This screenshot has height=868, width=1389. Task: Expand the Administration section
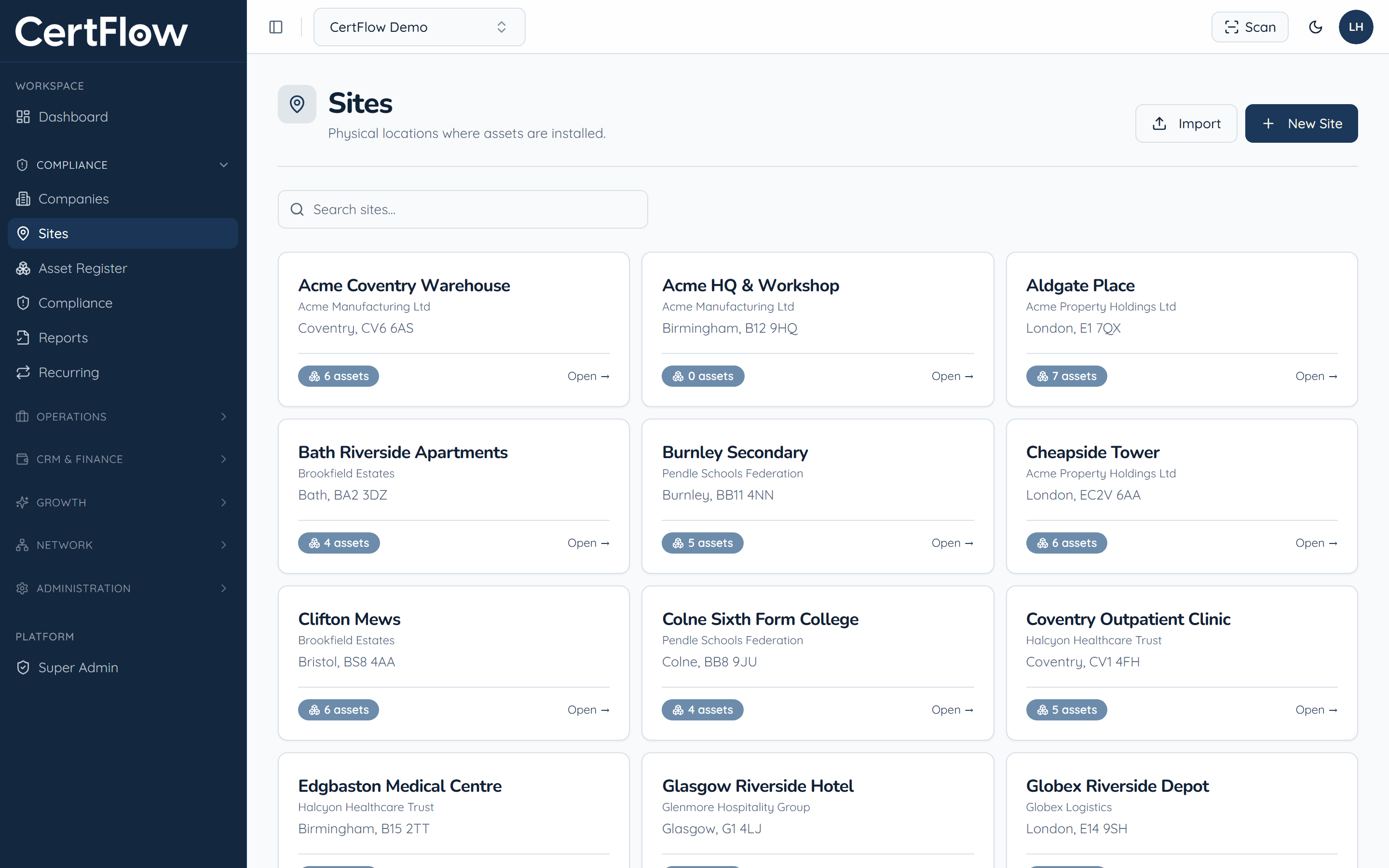[x=123, y=588]
